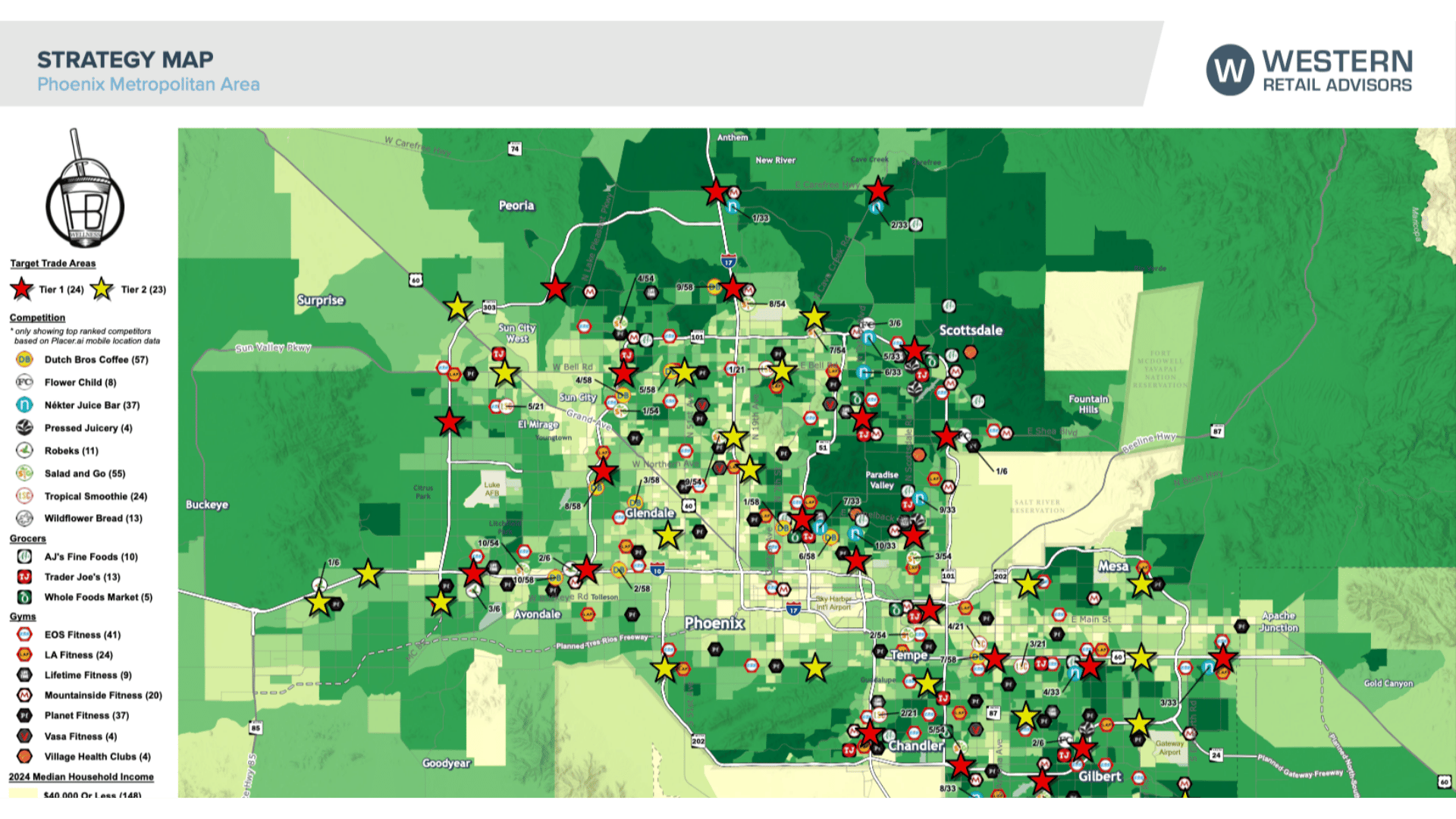The image size is (1456, 819).
Task: Click the Tier 1 red star legend icon
Action: (22, 289)
